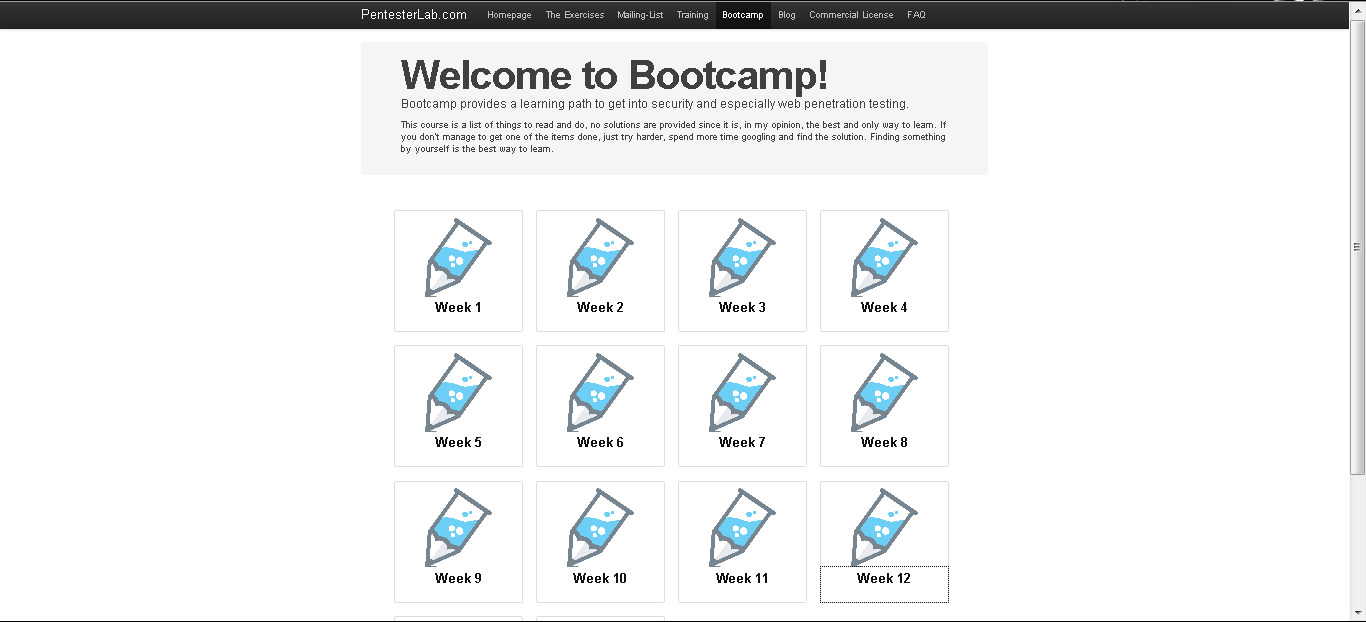
Task: Open the Blog nav item
Action: (x=787, y=15)
